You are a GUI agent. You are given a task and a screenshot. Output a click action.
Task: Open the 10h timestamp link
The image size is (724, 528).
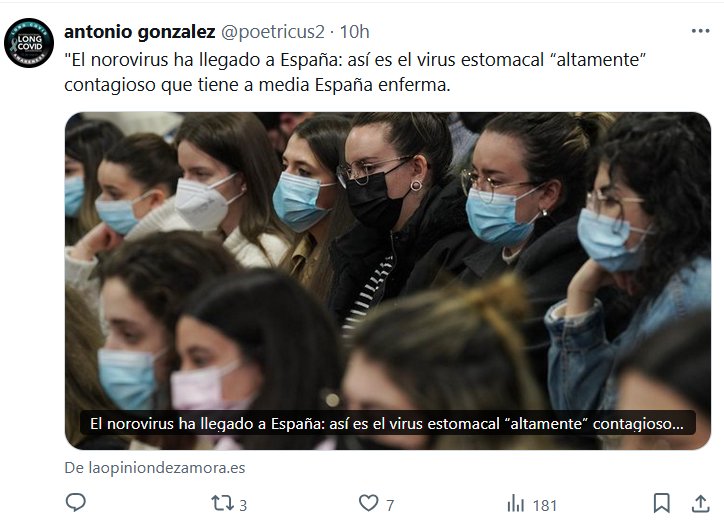pos(355,32)
